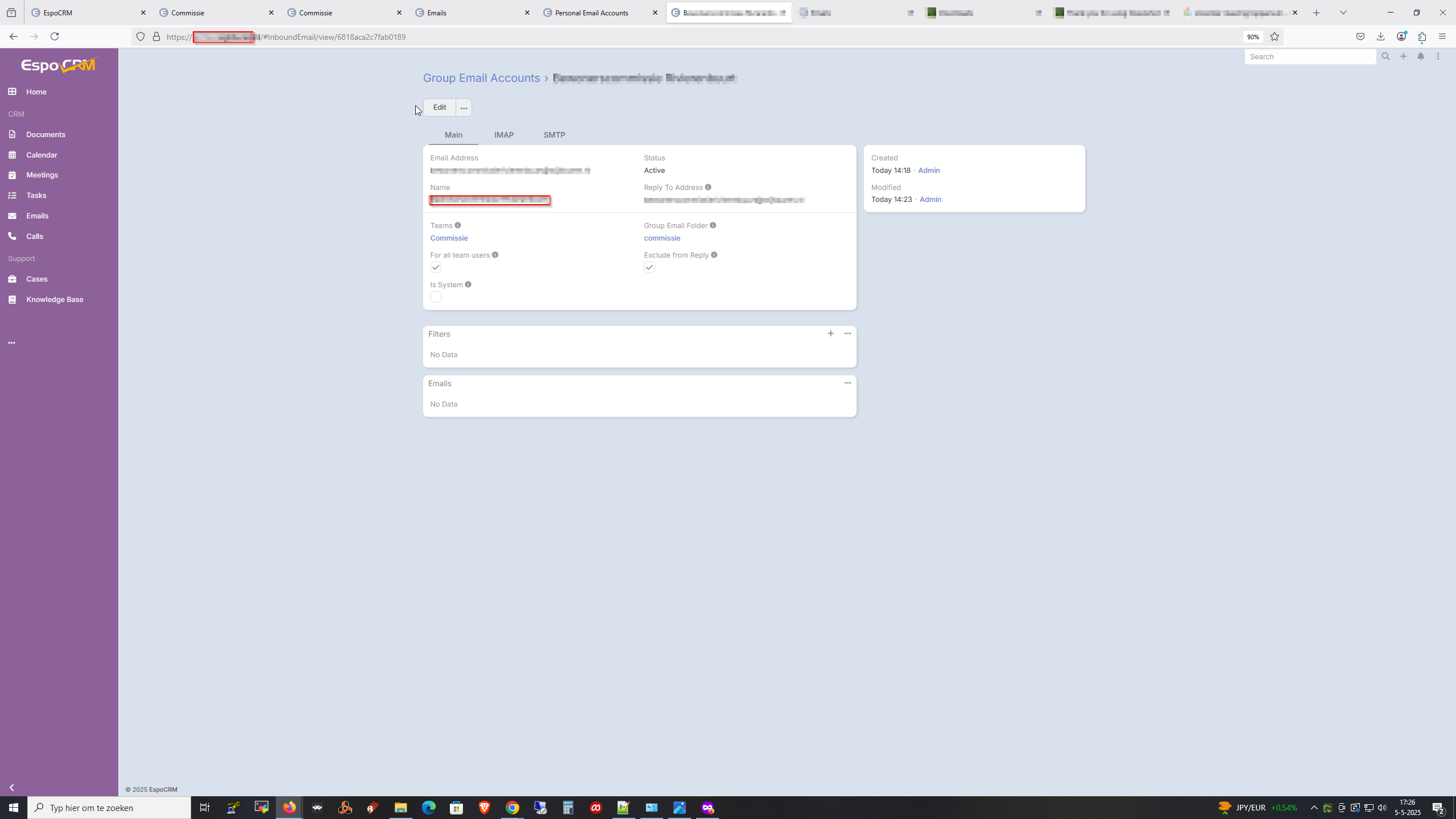The image size is (1456, 819).
Task: Open Calendar in the sidebar
Action: (42, 155)
